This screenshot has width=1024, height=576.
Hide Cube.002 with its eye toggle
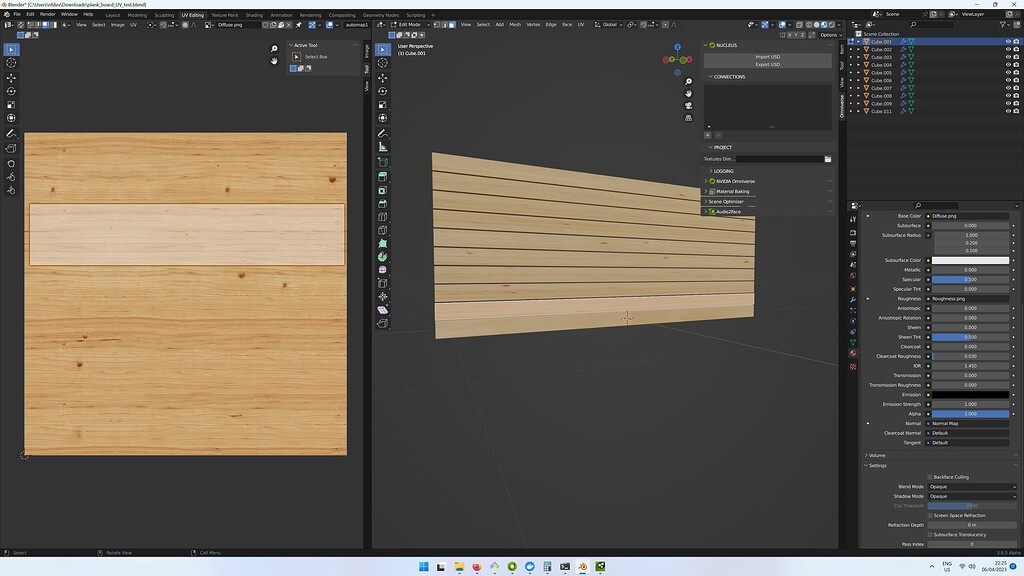(1009, 49)
